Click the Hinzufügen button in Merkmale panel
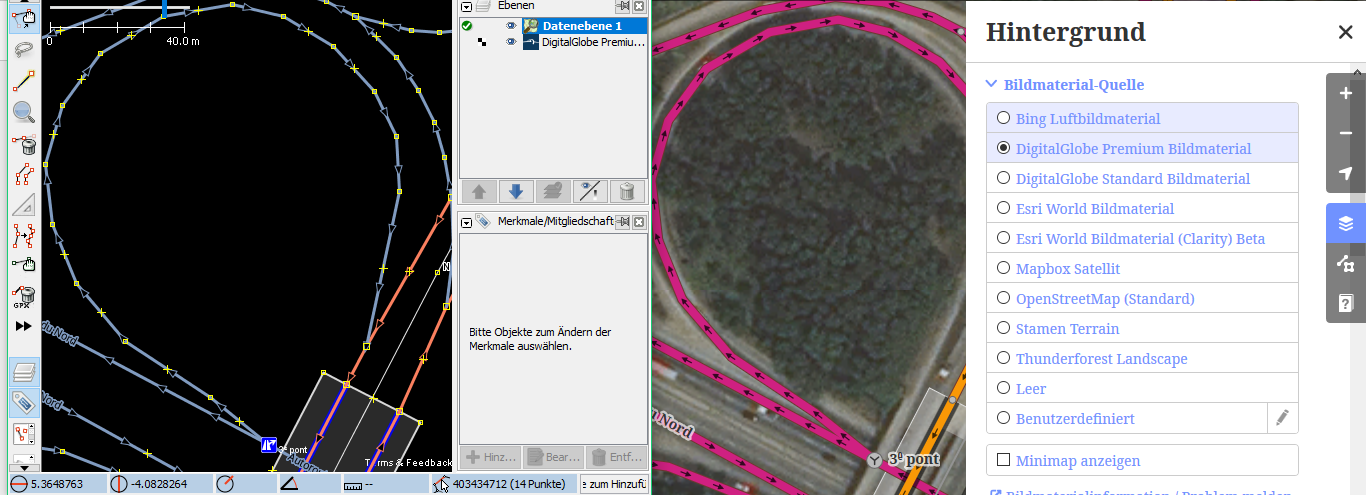This screenshot has height=495, width=1366. click(x=489, y=457)
